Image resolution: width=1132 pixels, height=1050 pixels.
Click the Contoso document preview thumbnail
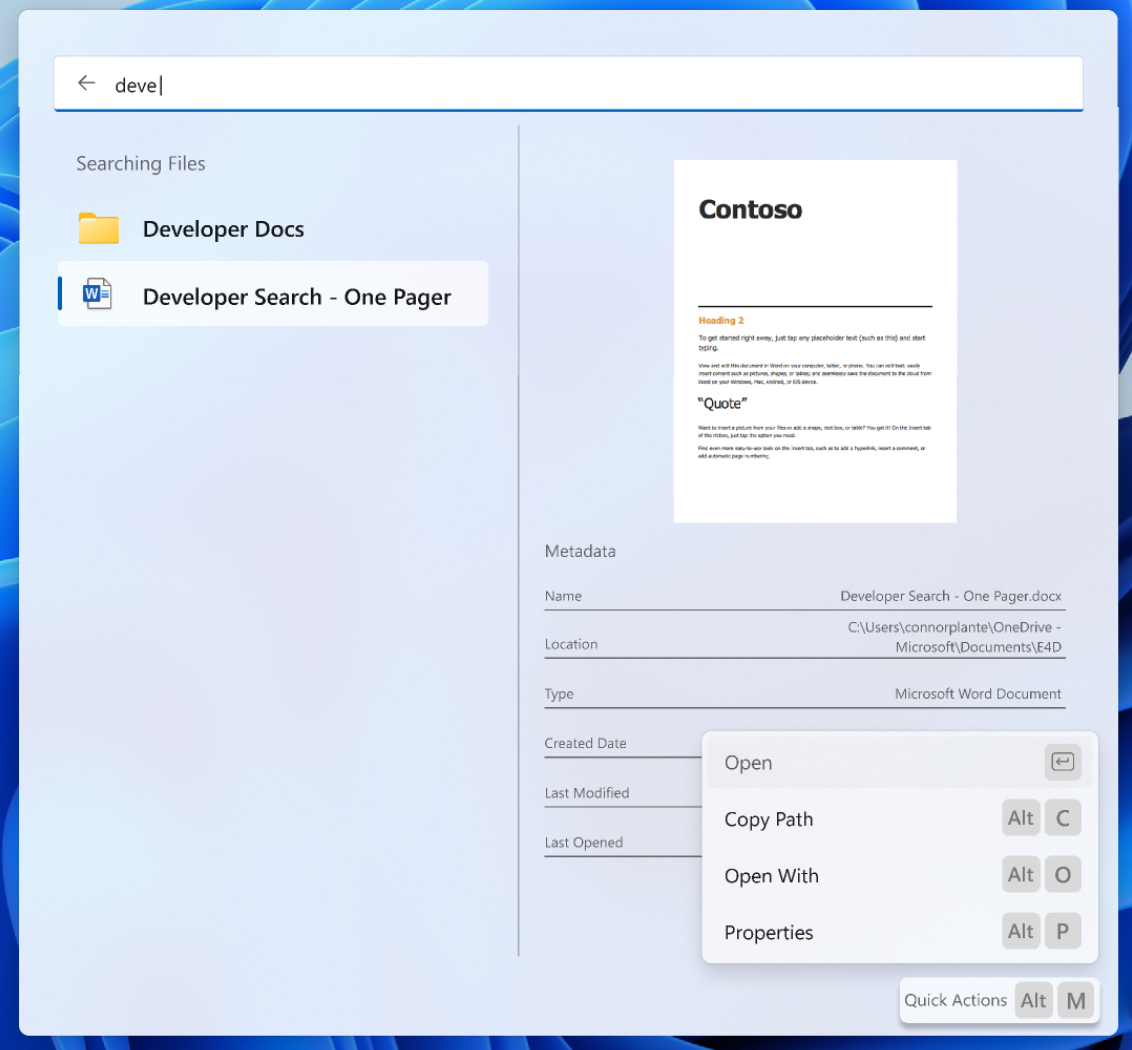tap(814, 341)
